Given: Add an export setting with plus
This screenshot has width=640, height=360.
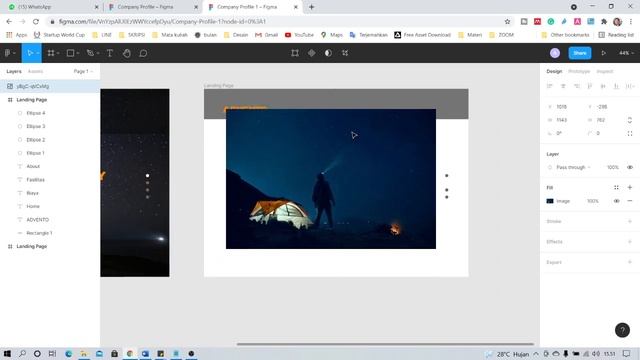Looking at the screenshot, I should [x=630, y=262].
